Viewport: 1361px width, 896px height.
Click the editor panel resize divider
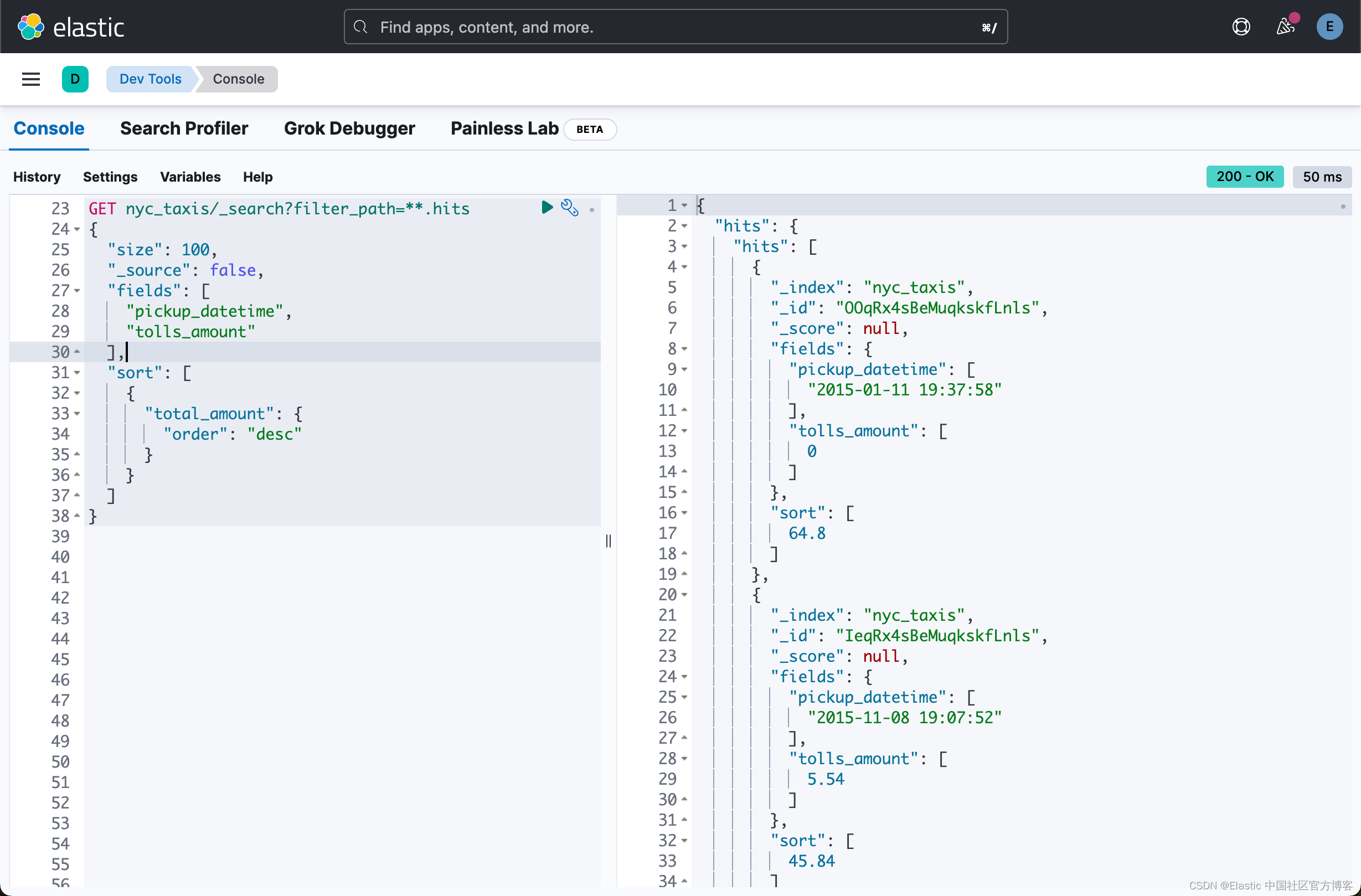[608, 540]
